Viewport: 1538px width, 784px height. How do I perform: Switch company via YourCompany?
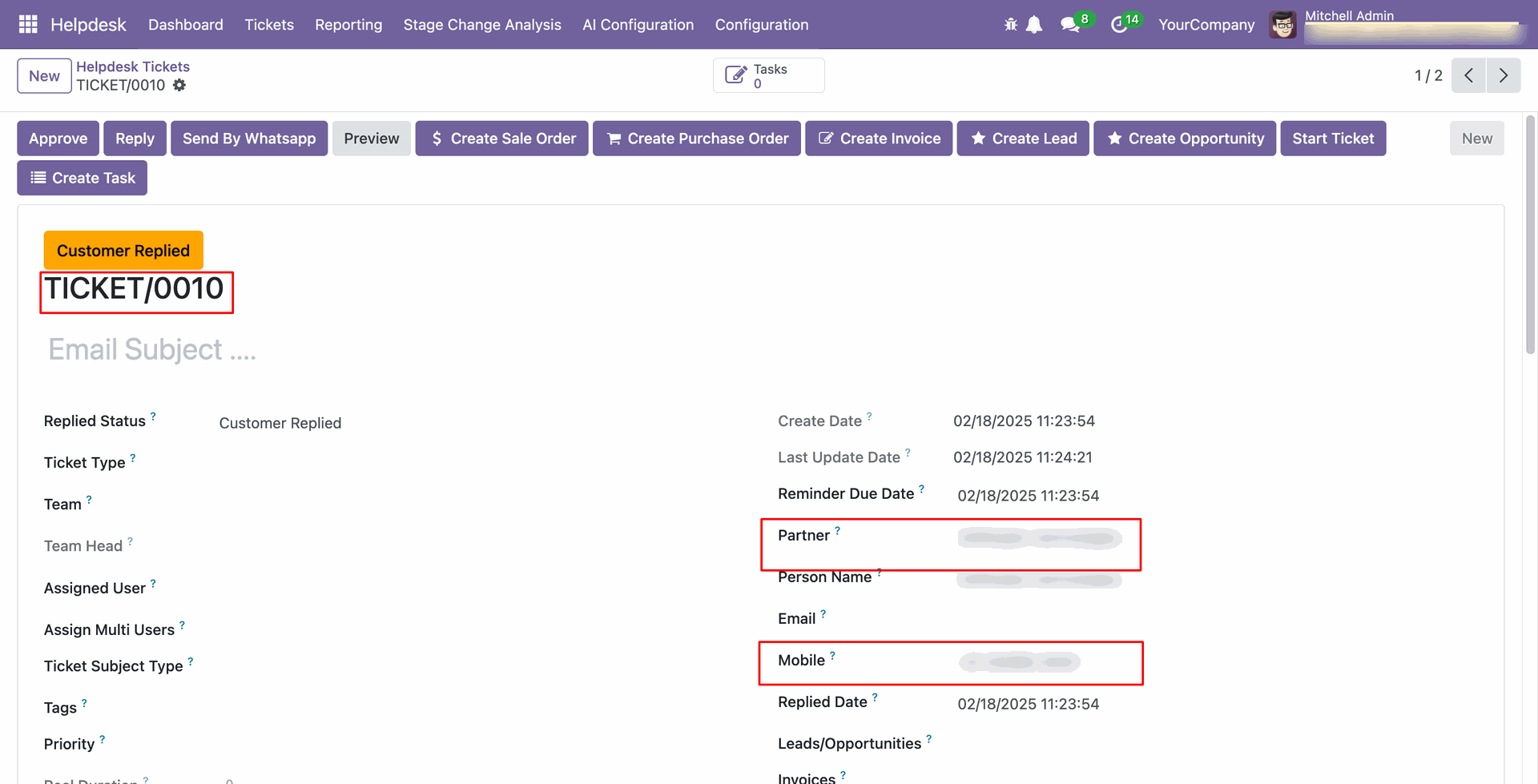(1206, 25)
